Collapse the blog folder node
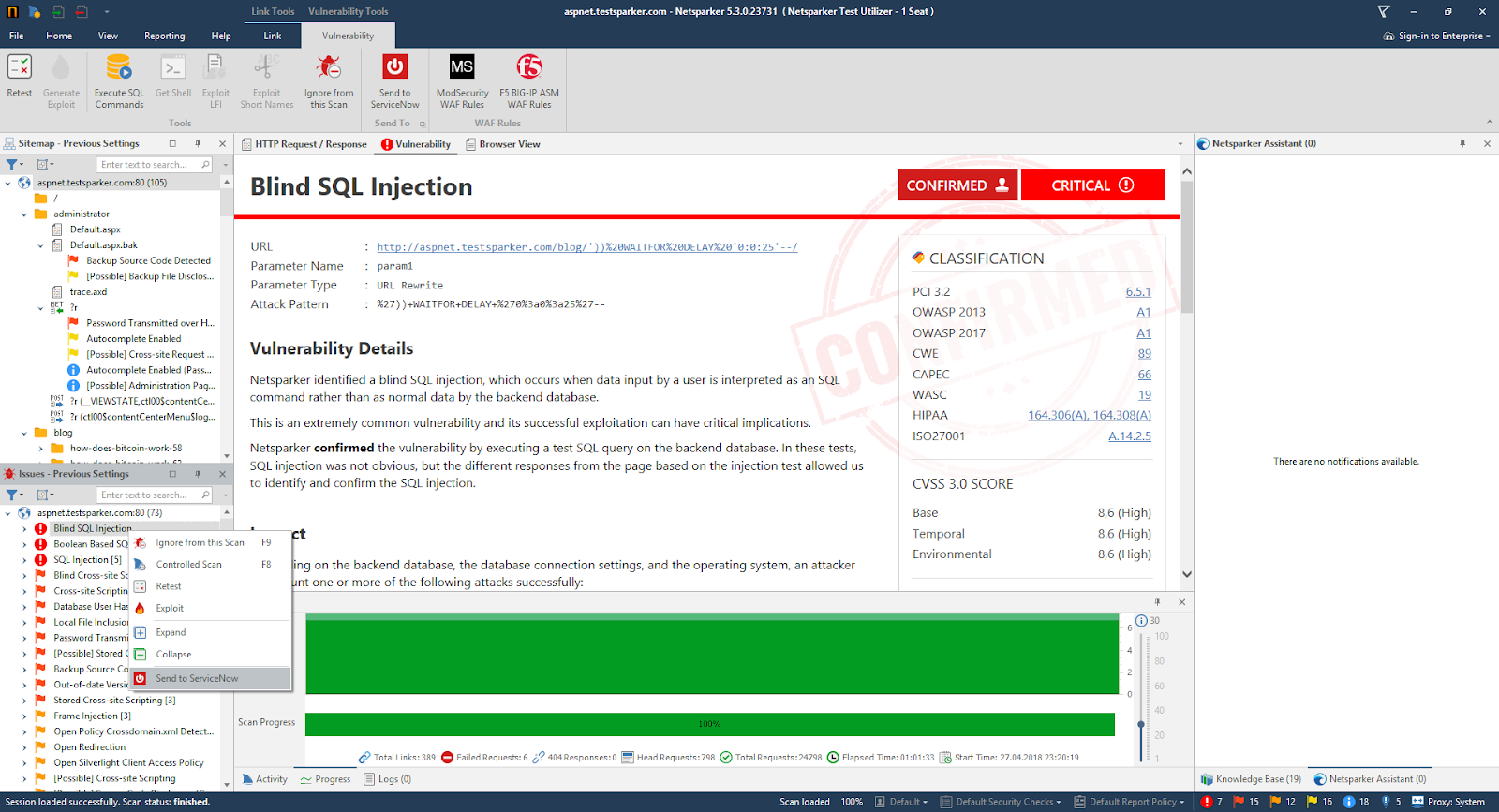The width and height of the screenshot is (1499, 812). [24, 433]
